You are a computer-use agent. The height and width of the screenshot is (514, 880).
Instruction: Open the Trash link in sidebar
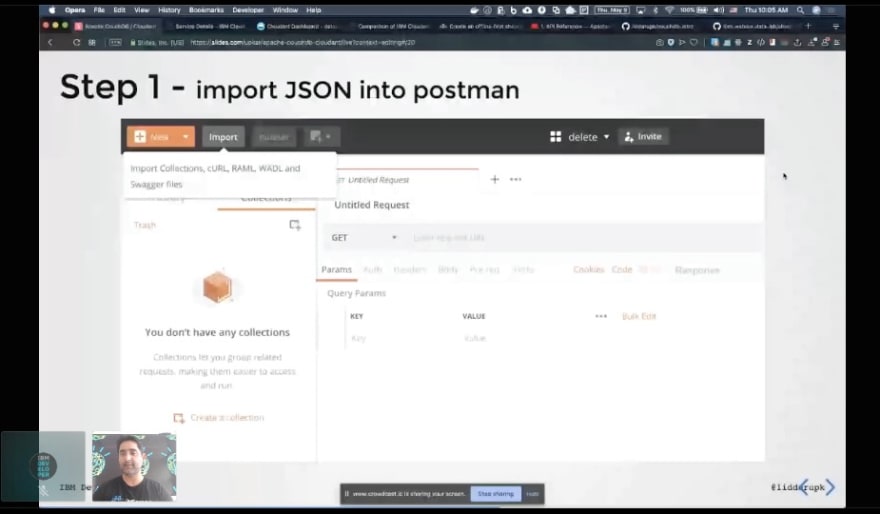tap(145, 225)
